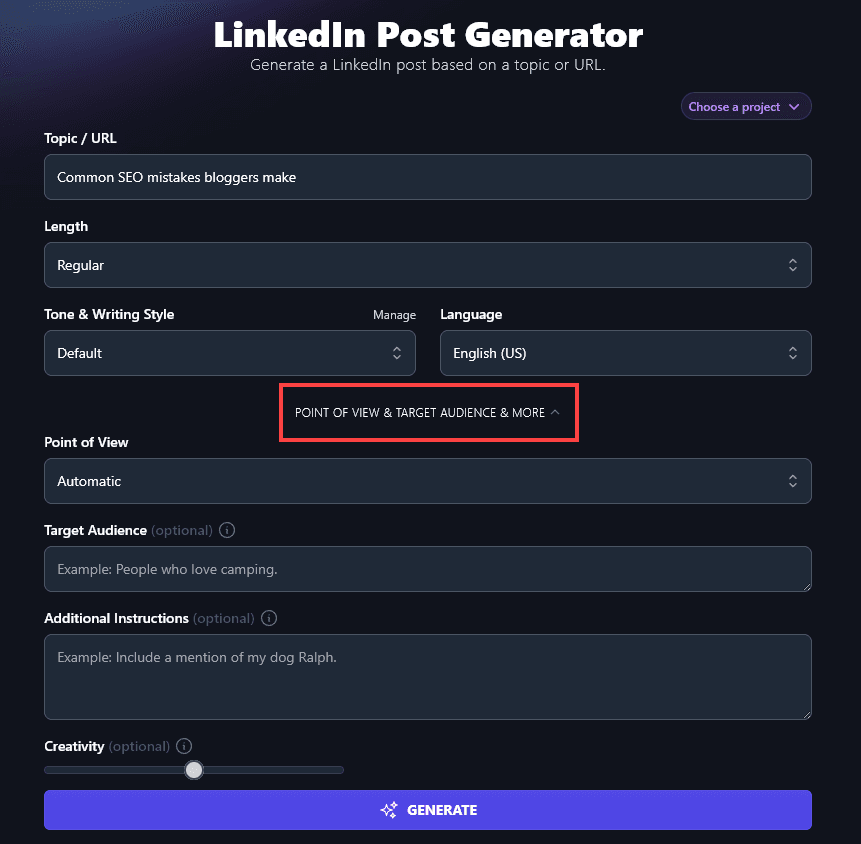The width and height of the screenshot is (861, 844).
Task: Click the up chevron in the highlighted section header
Action: coord(556,411)
